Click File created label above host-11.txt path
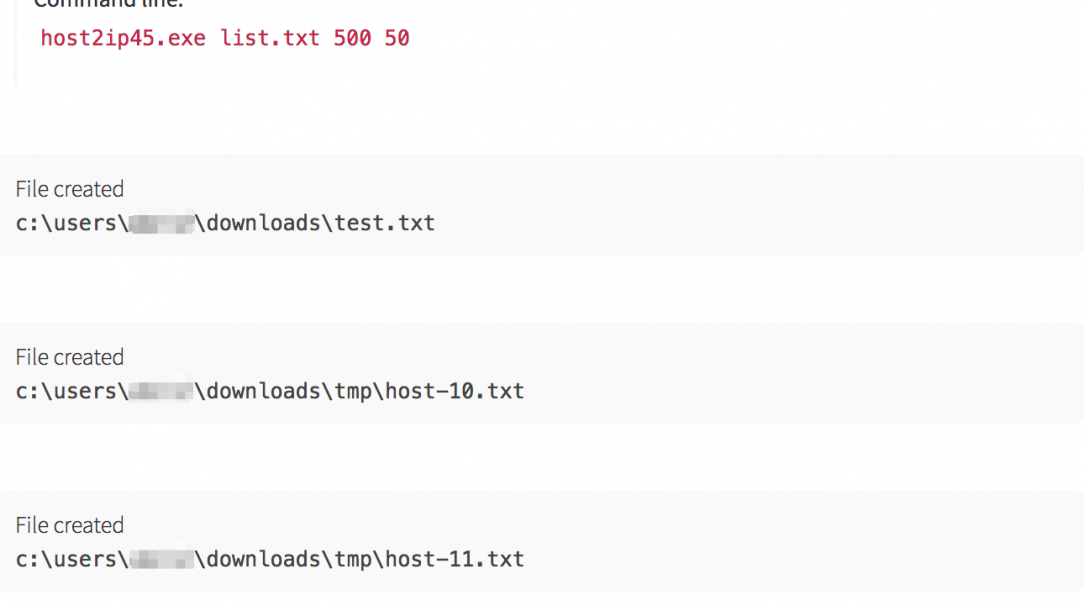Screen dimensions: 1084x606 pos(70,525)
